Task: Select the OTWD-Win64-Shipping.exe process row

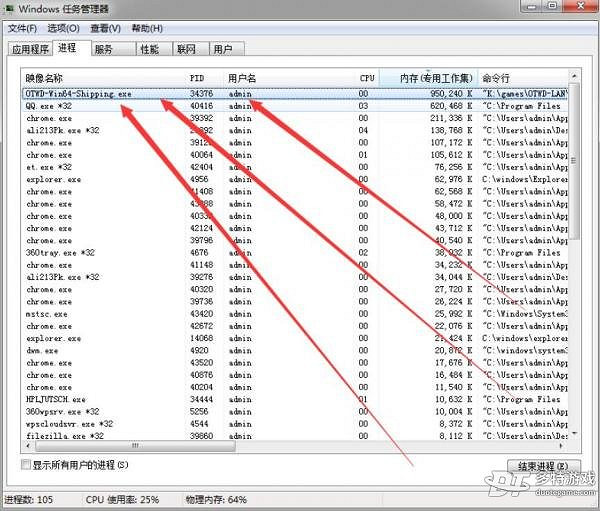Action: [x=295, y=94]
